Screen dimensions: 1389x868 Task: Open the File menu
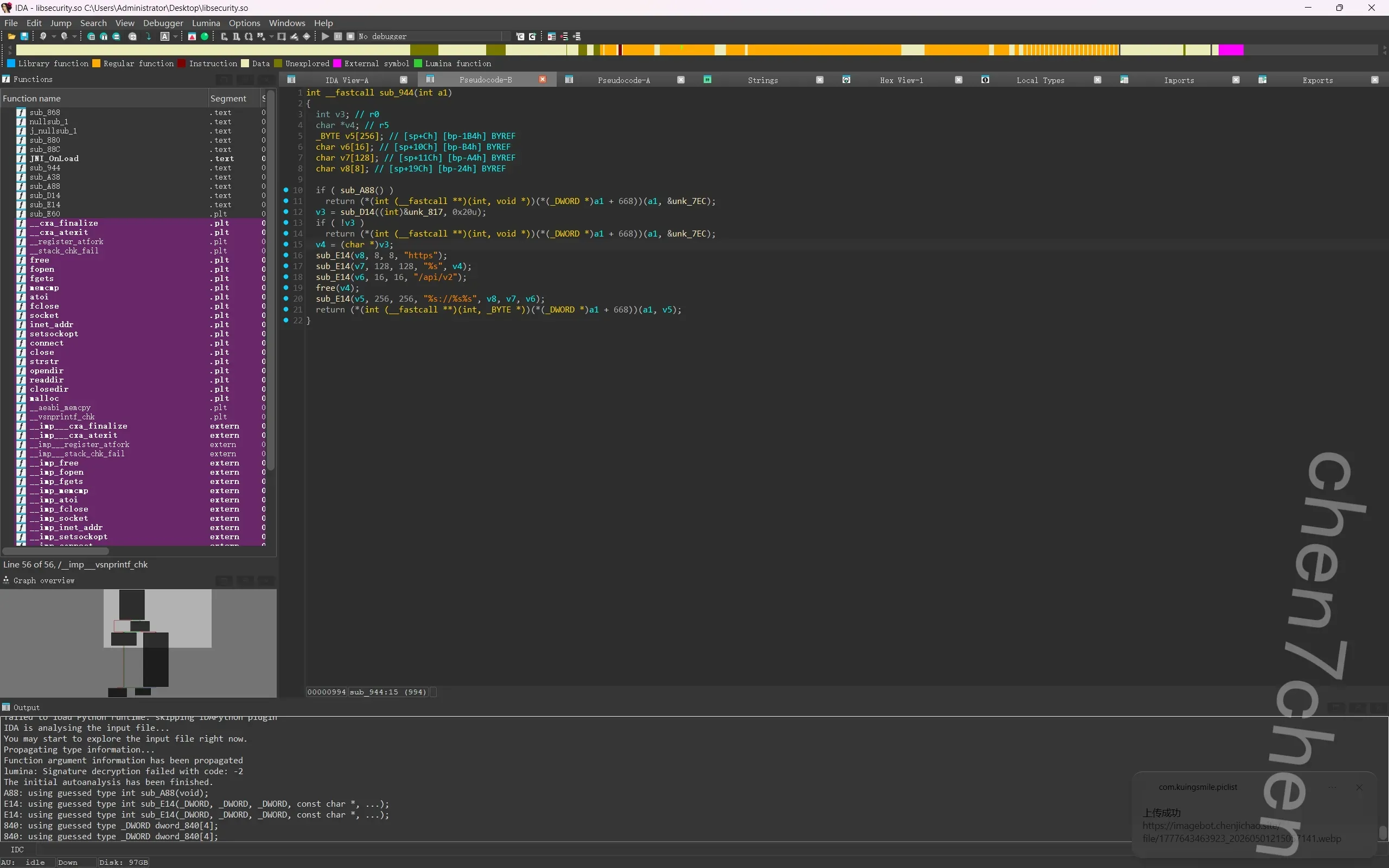tap(11, 23)
